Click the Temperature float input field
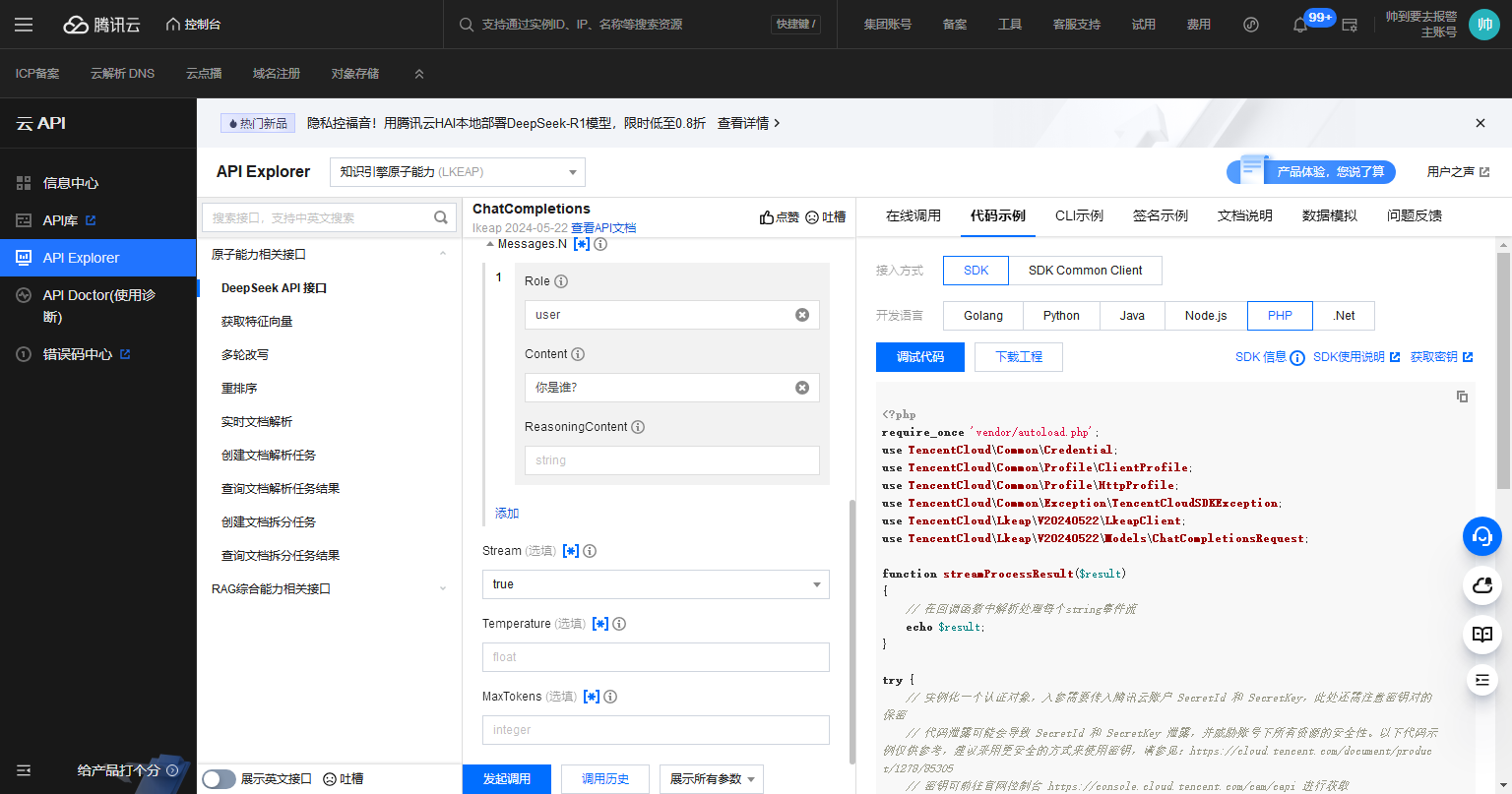Screen dimensions: 1512x794 [x=656, y=657]
